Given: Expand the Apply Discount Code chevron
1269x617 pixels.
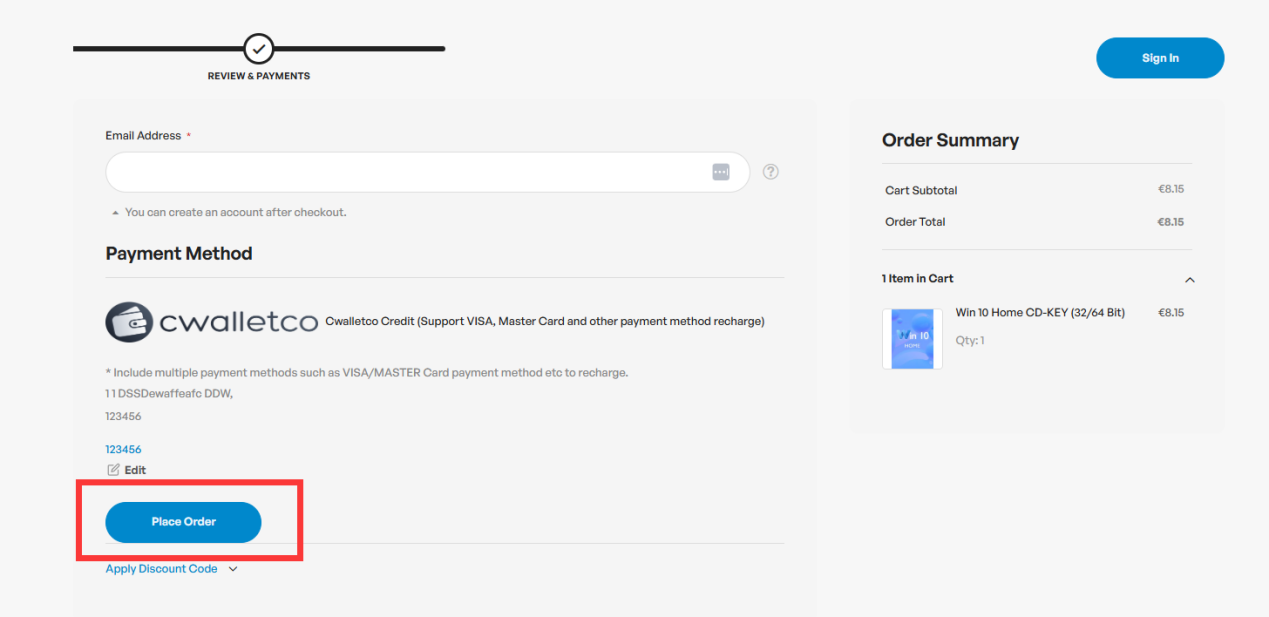Looking at the screenshot, I should point(233,569).
